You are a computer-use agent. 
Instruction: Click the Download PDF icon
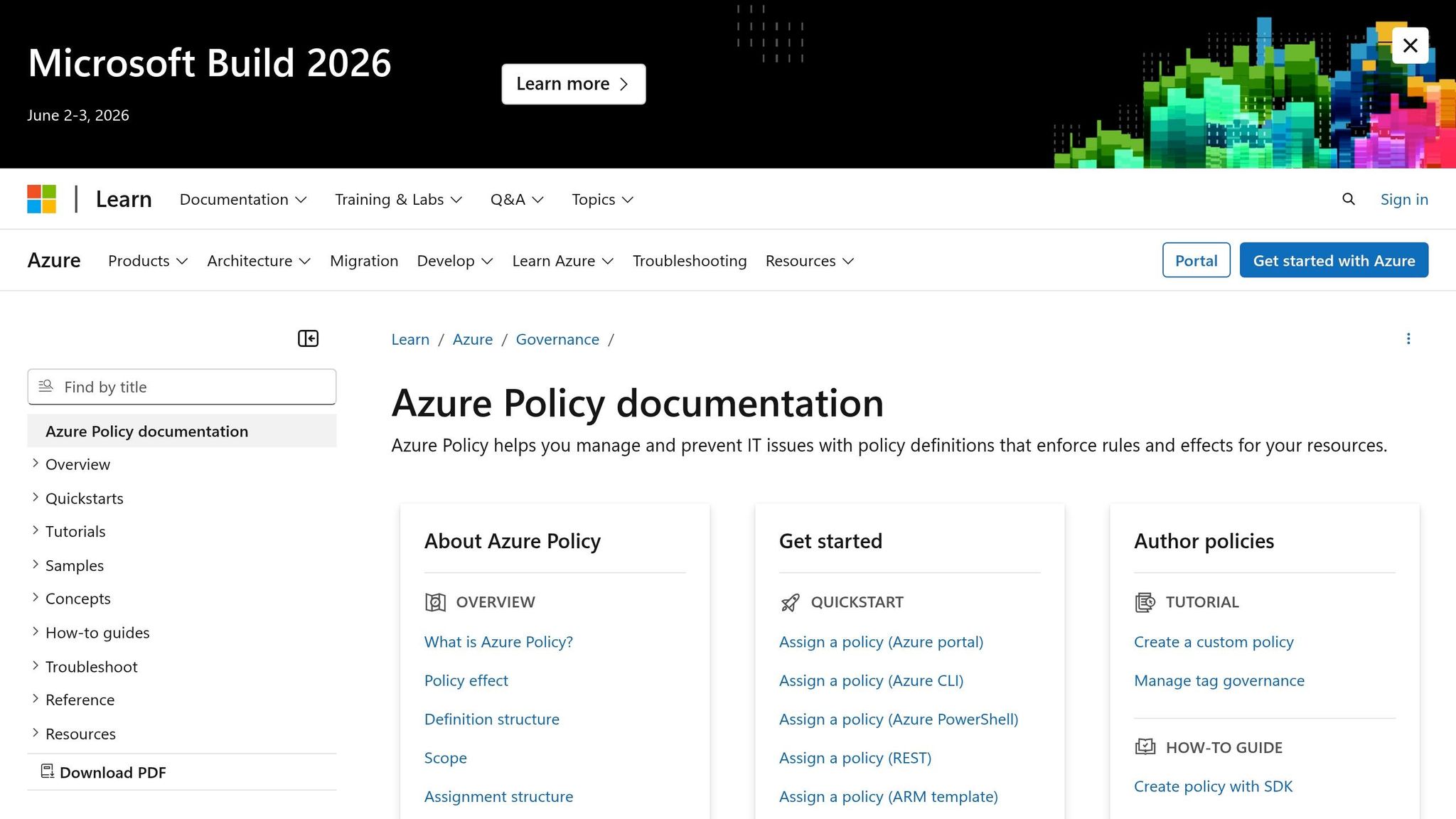[x=47, y=771]
